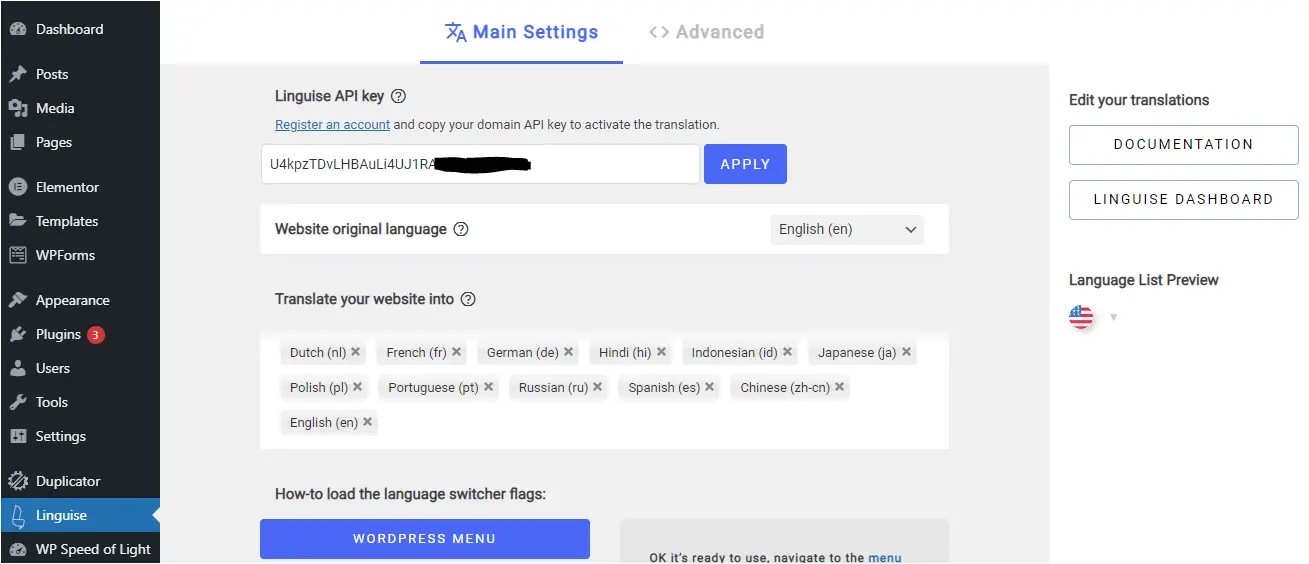This screenshot has width=1309, height=564.
Task: Click the Users icon in sidebar
Action: point(17,368)
